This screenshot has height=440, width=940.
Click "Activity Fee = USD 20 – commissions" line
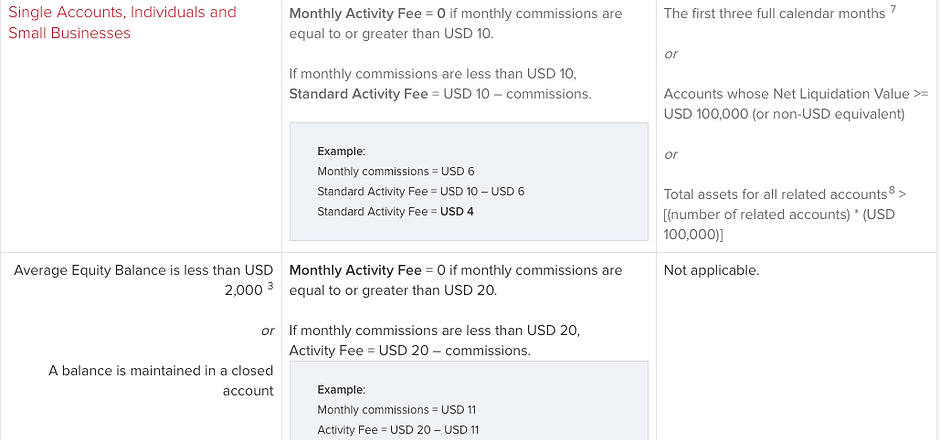(x=409, y=350)
